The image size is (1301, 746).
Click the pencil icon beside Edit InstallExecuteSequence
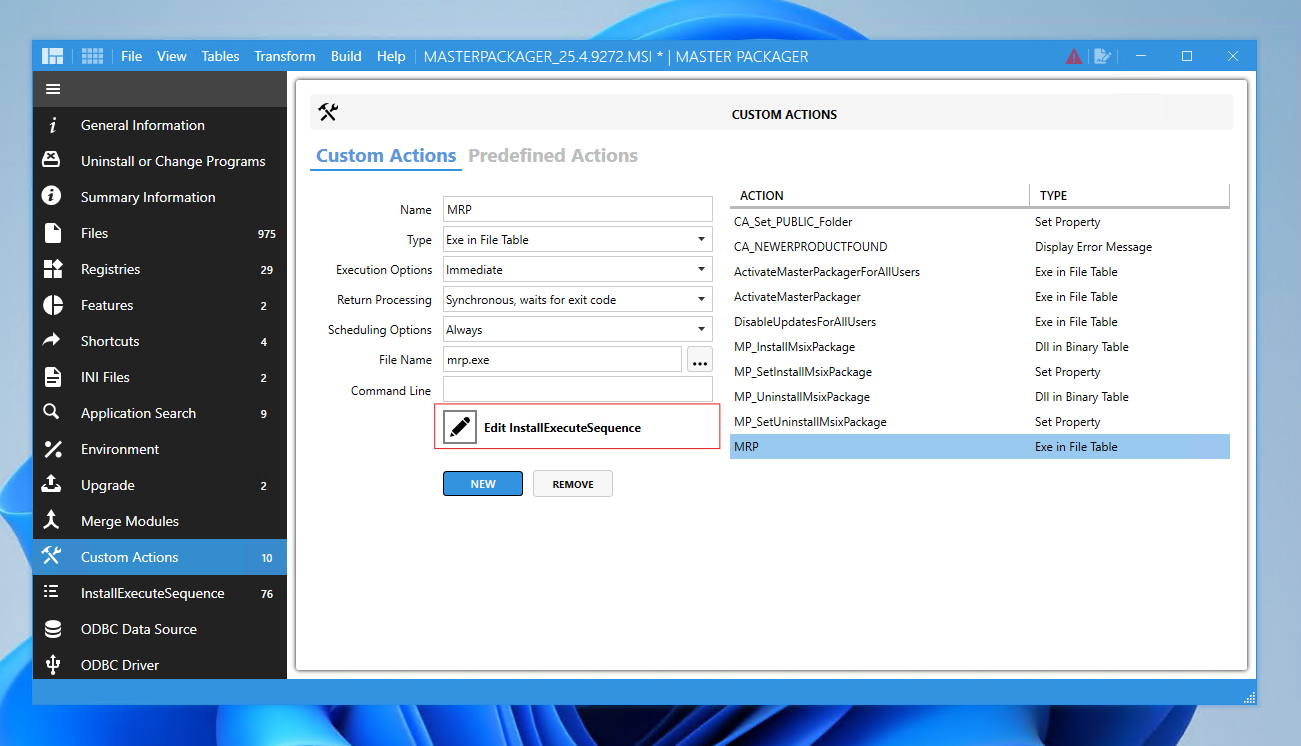tap(460, 427)
